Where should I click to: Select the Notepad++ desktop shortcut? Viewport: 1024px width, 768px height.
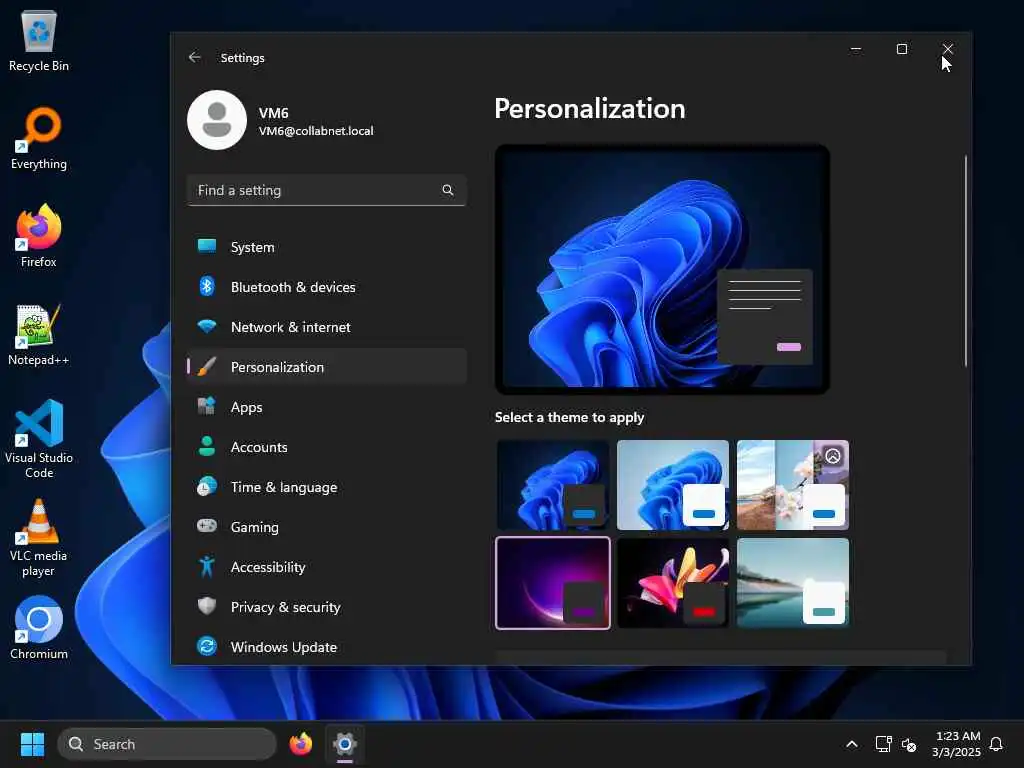coord(39,334)
